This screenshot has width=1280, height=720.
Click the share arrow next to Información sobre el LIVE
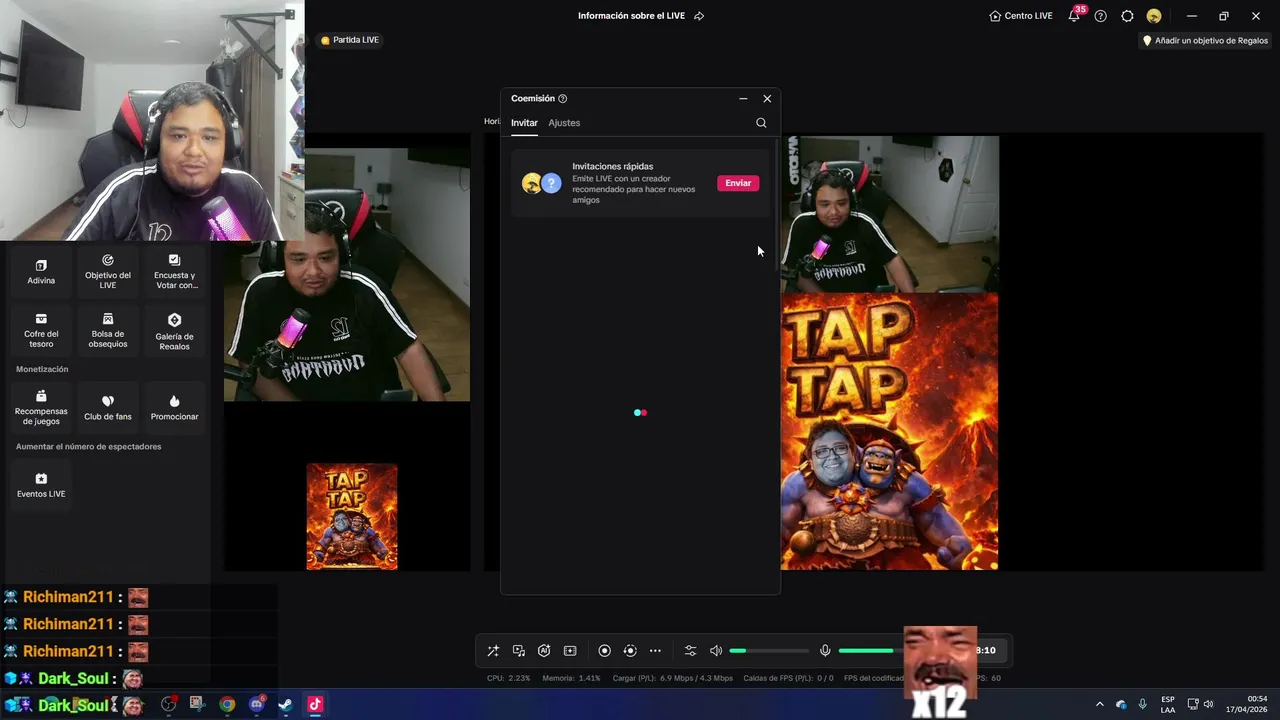[x=699, y=16]
